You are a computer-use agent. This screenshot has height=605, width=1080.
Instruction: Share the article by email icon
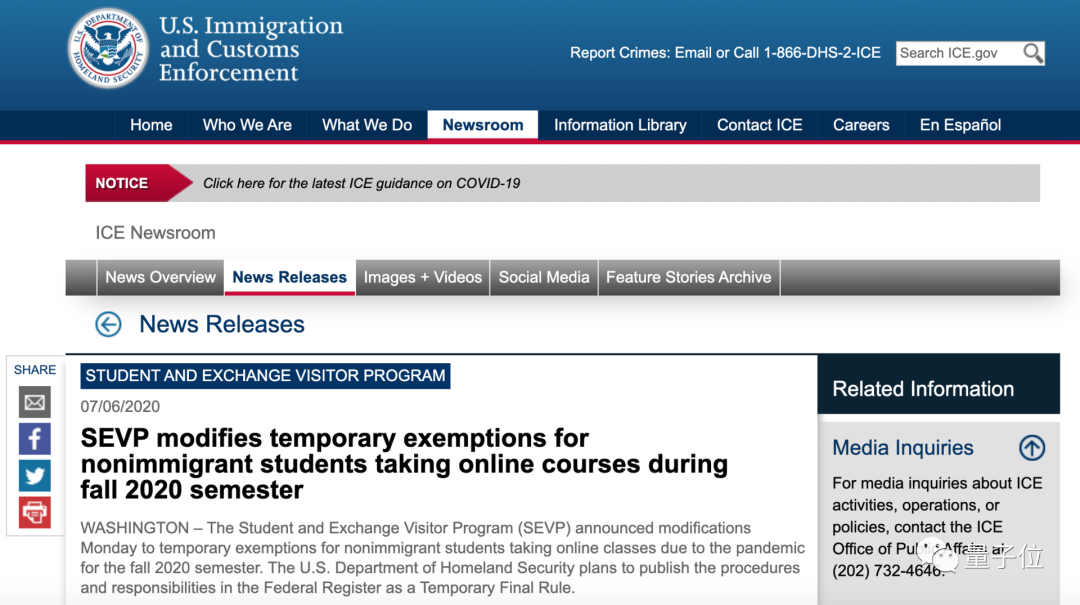click(x=34, y=402)
